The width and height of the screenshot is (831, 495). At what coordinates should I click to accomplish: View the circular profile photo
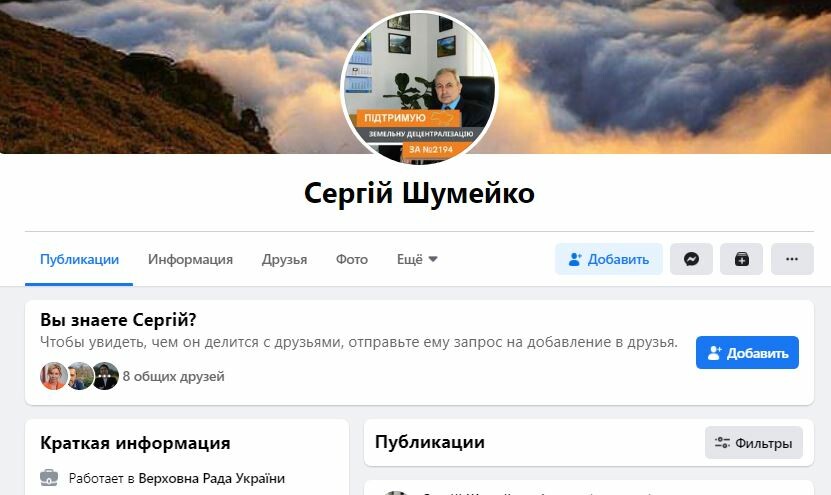419,87
